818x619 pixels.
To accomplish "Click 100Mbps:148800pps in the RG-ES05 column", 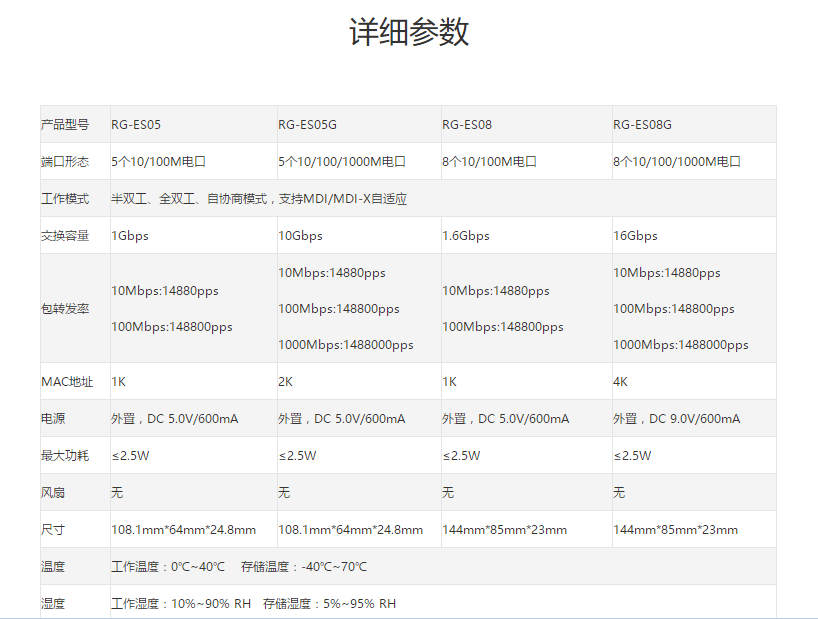I will 172,327.
